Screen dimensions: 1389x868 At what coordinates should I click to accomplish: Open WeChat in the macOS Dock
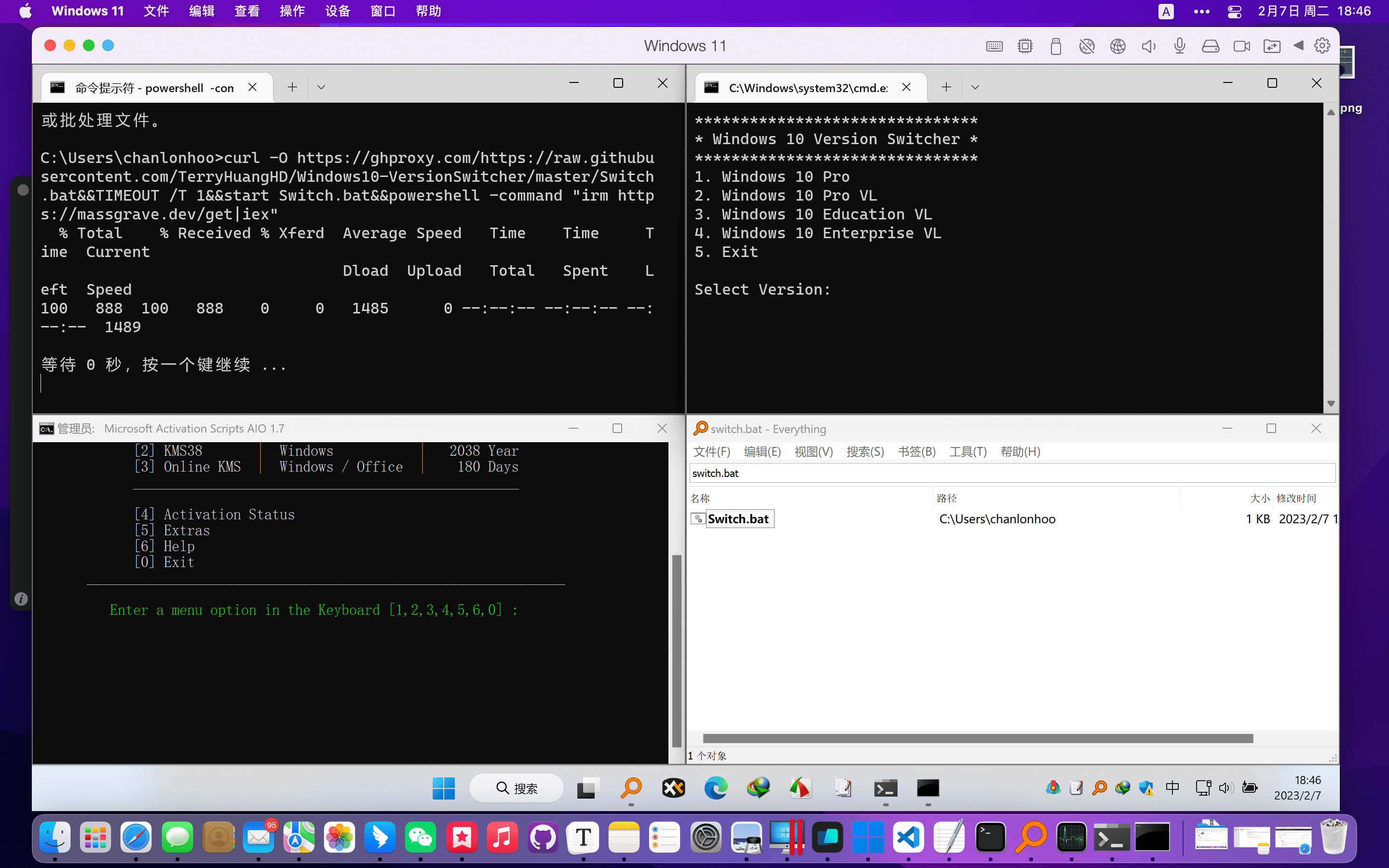pyautogui.click(x=421, y=838)
